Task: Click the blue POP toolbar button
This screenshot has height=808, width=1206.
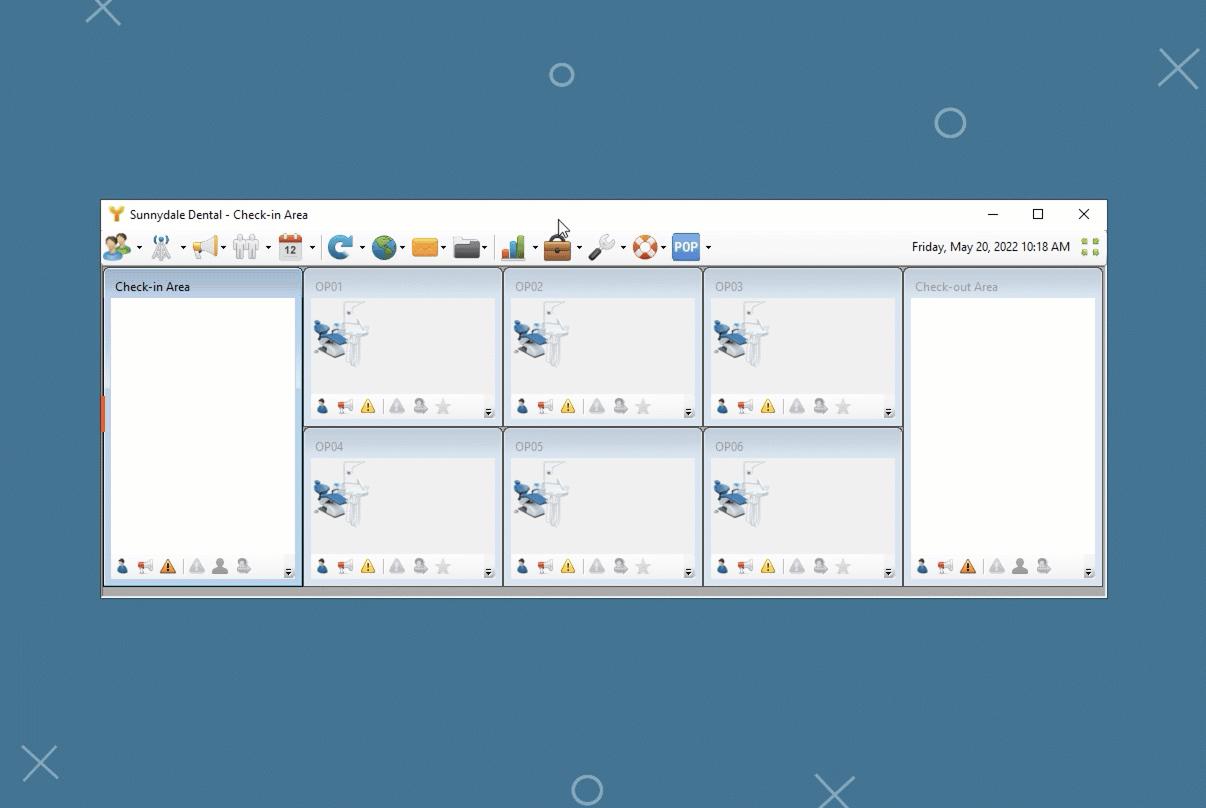Action: pyautogui.click(x=686, y=247)
